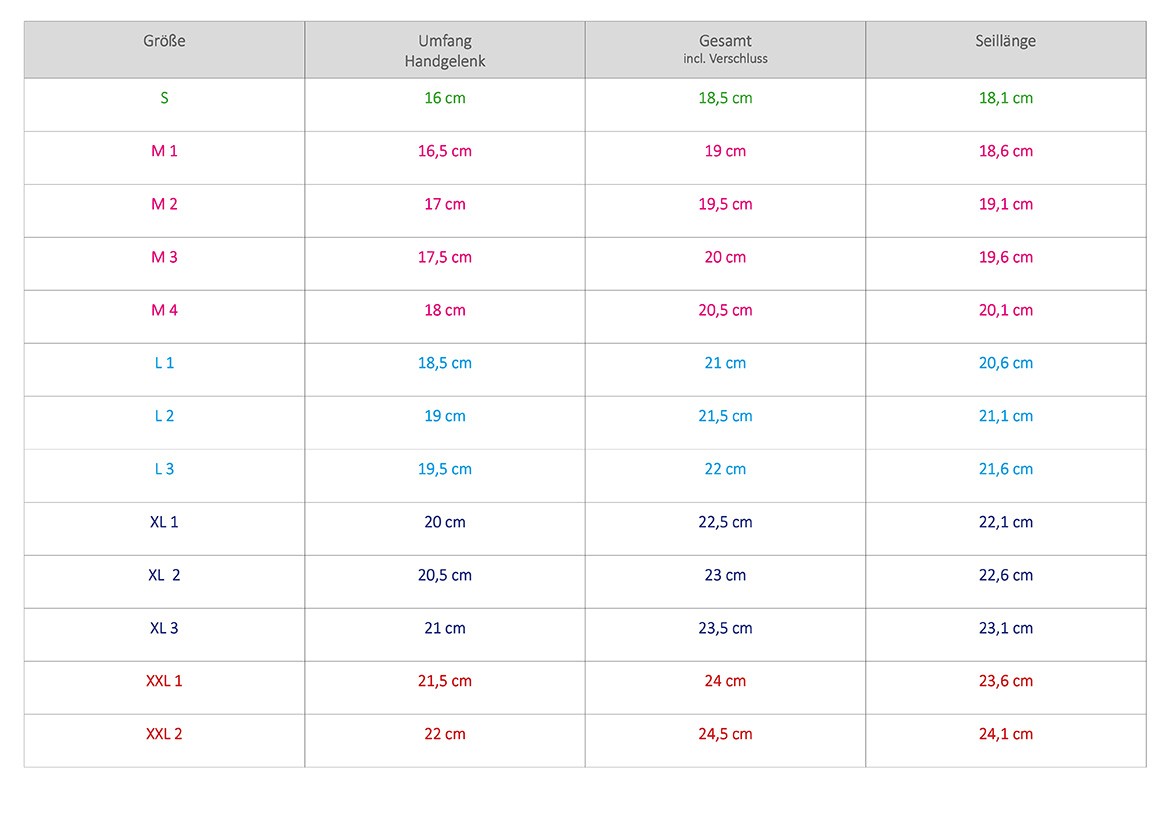Select the 21,1 cm Seillänge value

1005,416
